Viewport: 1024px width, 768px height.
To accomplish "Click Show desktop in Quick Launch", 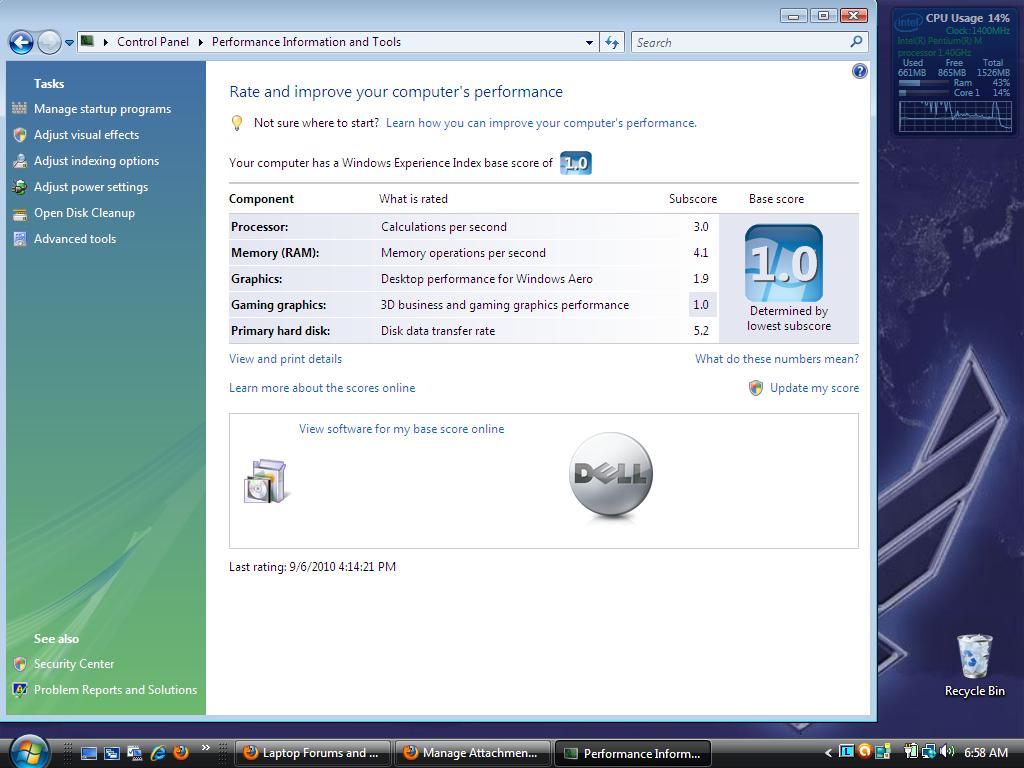I will pos(89,753).
